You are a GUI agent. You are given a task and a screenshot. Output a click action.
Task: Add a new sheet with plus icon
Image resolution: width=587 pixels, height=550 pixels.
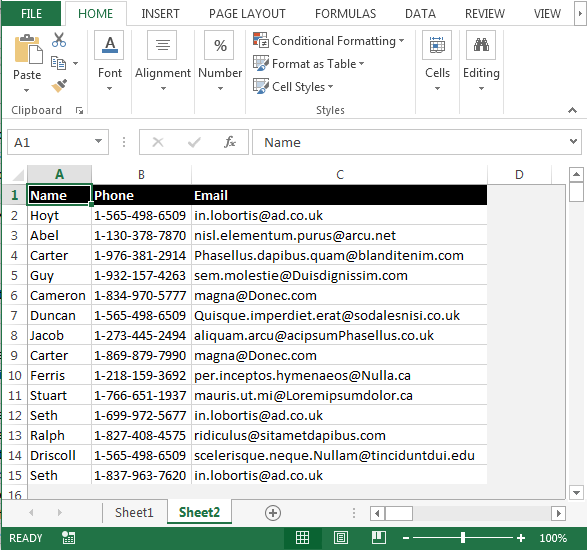coord(273,513)
